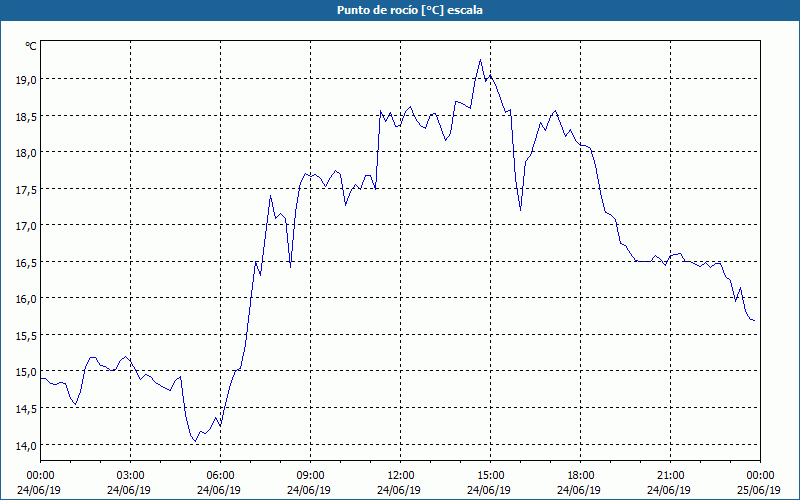Select the '19,0' y-axis tick label
800x500 pixels.
[x=28, y=80]
